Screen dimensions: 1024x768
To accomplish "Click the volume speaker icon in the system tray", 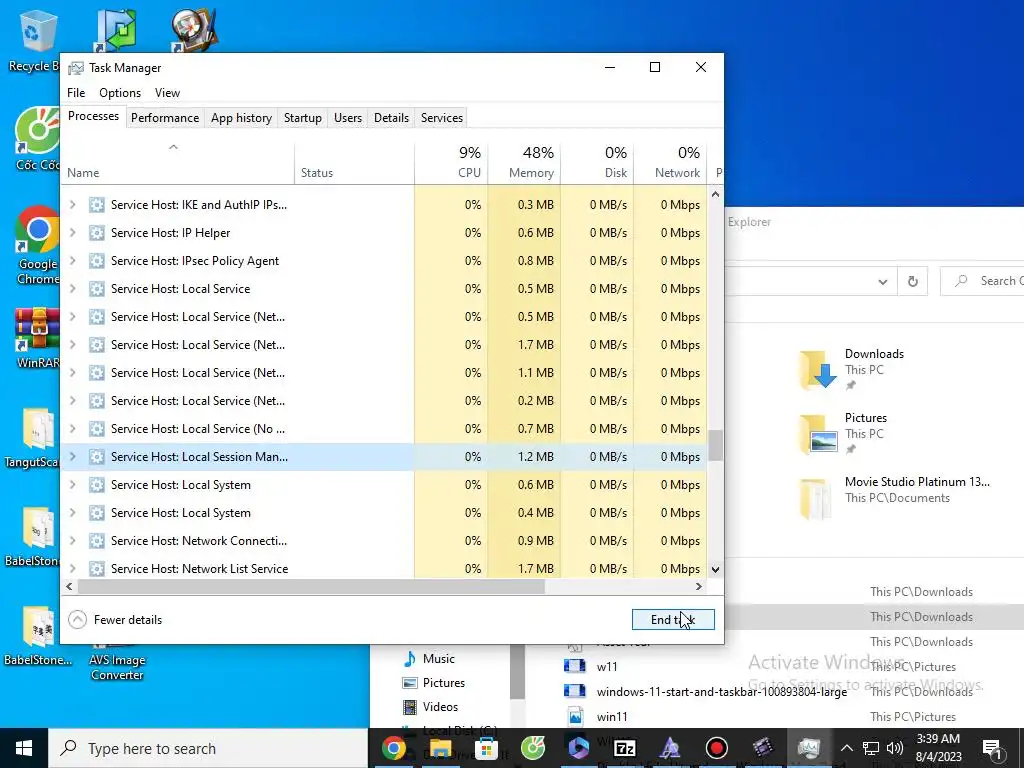I will point(895,748).
